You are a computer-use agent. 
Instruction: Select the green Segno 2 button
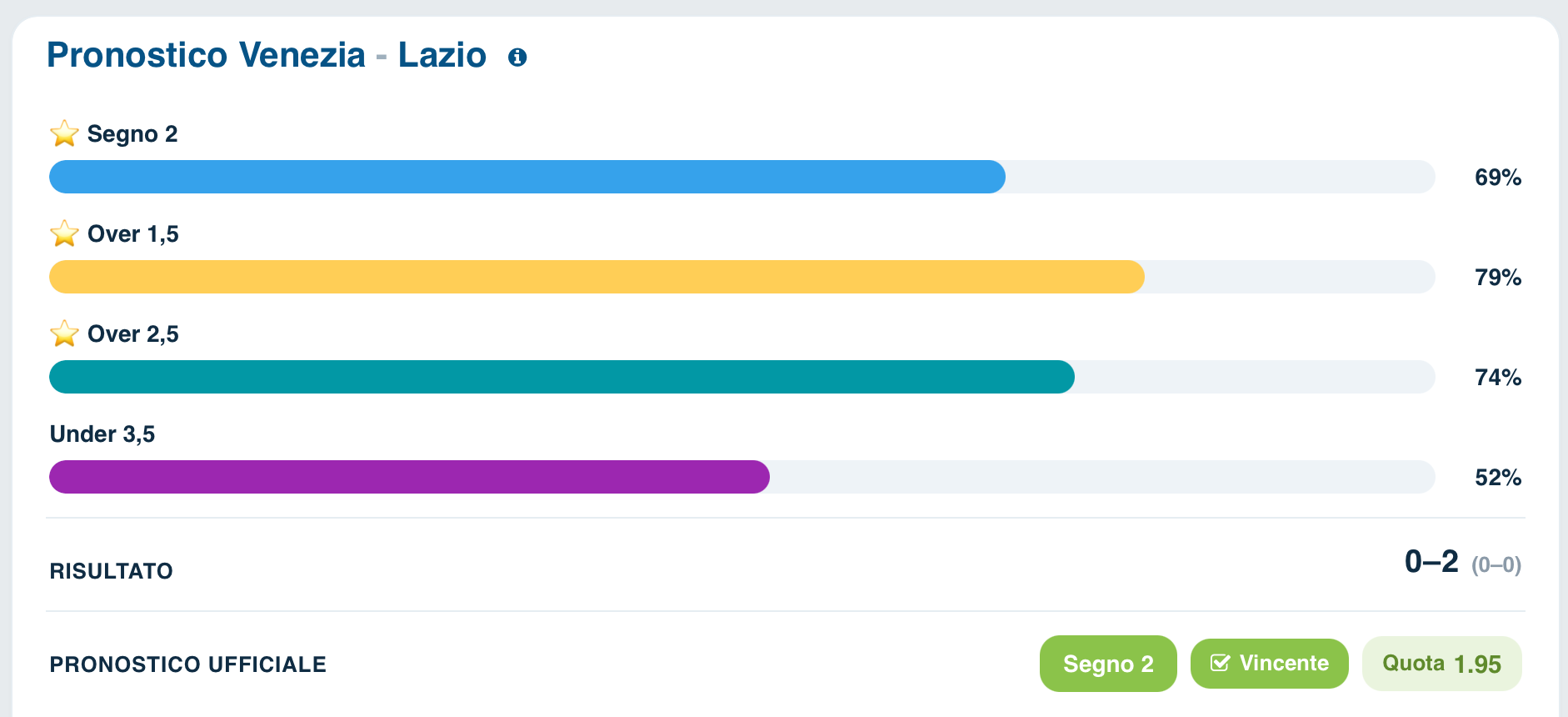click(1108, 664)
